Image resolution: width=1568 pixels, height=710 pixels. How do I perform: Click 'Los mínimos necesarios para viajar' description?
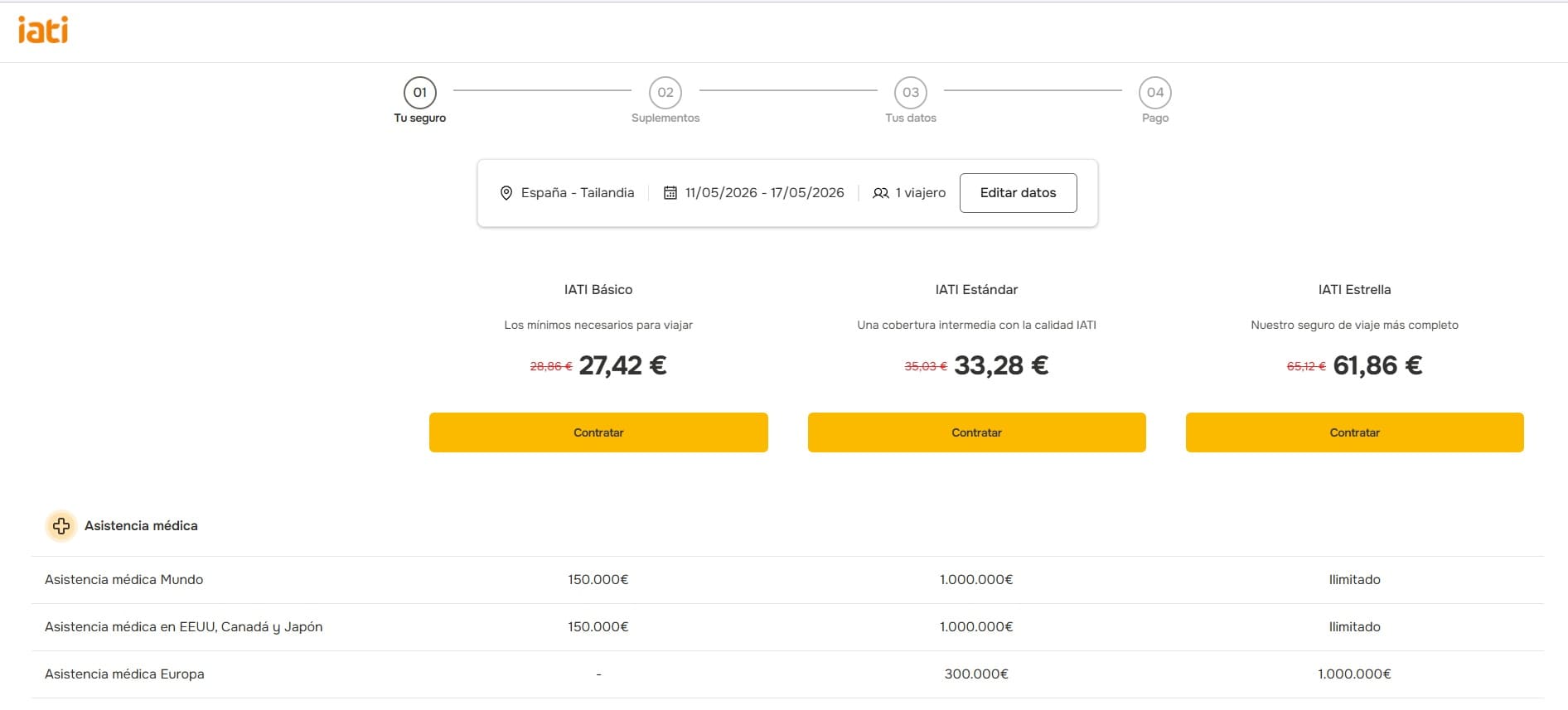coord(598,325)
